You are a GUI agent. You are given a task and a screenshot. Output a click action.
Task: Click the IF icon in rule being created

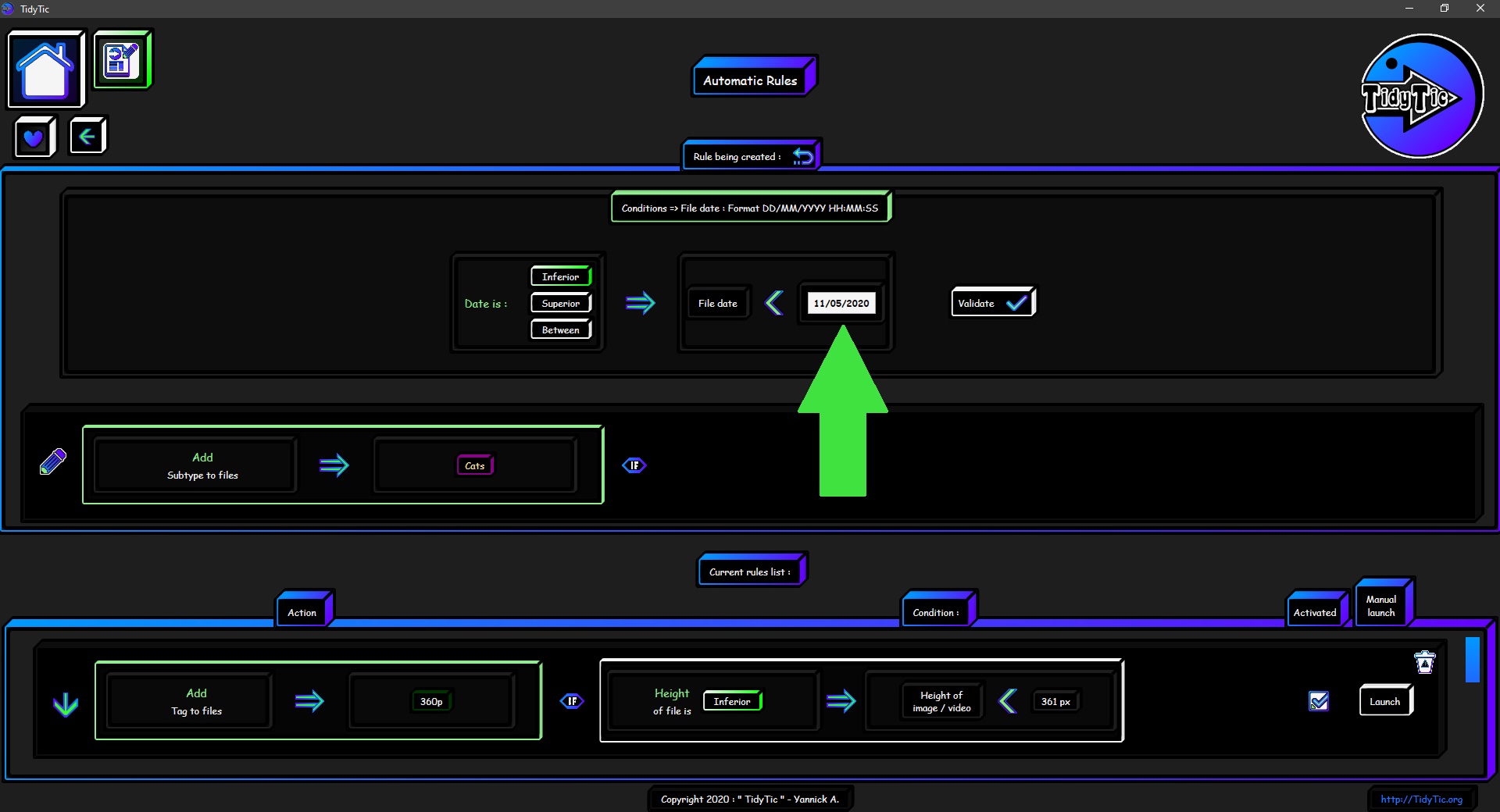pyautogui.click(x=634, y=465)
